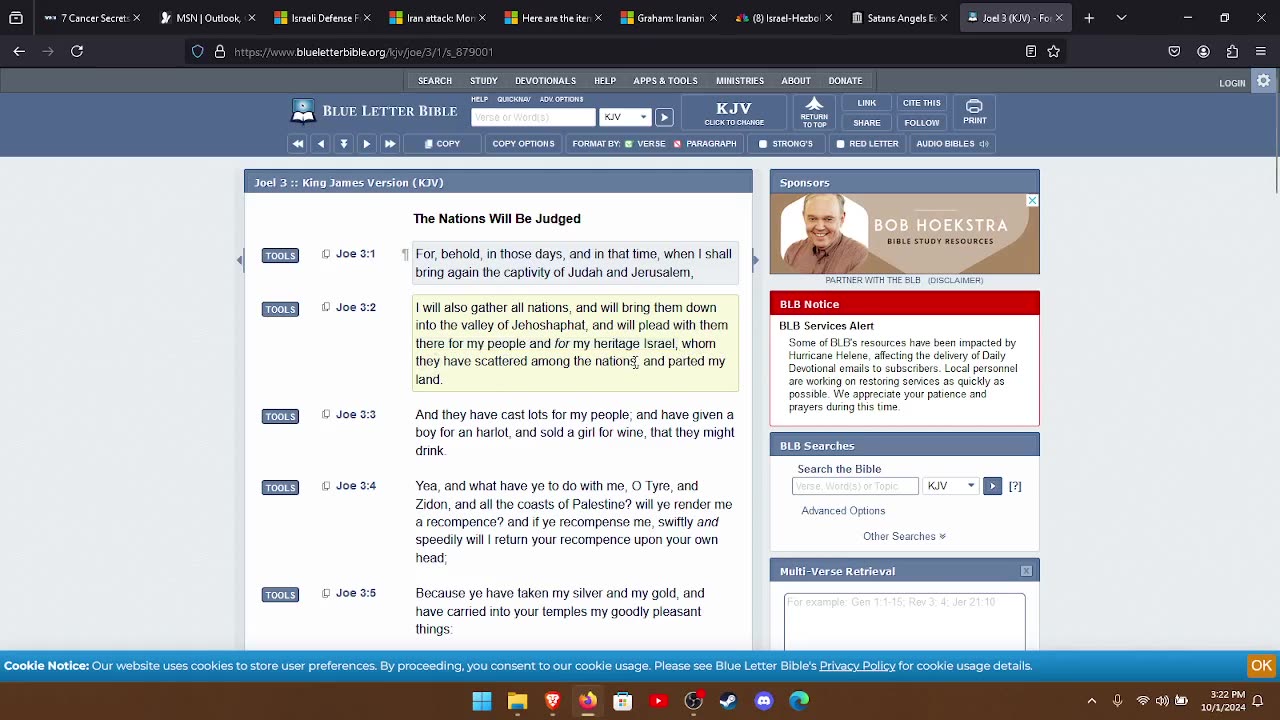
Task: Open Discord from the taskbar
Action: click(x=764, y=701)
